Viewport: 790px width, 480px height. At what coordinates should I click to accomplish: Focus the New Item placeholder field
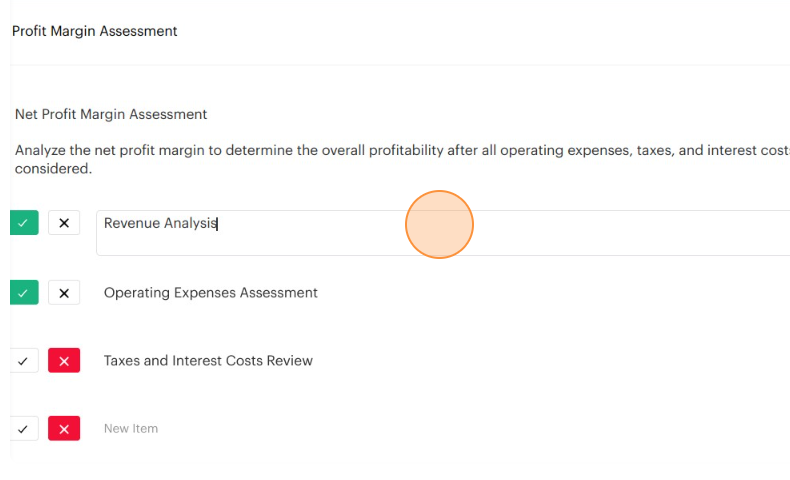click(x=131, y=429)
